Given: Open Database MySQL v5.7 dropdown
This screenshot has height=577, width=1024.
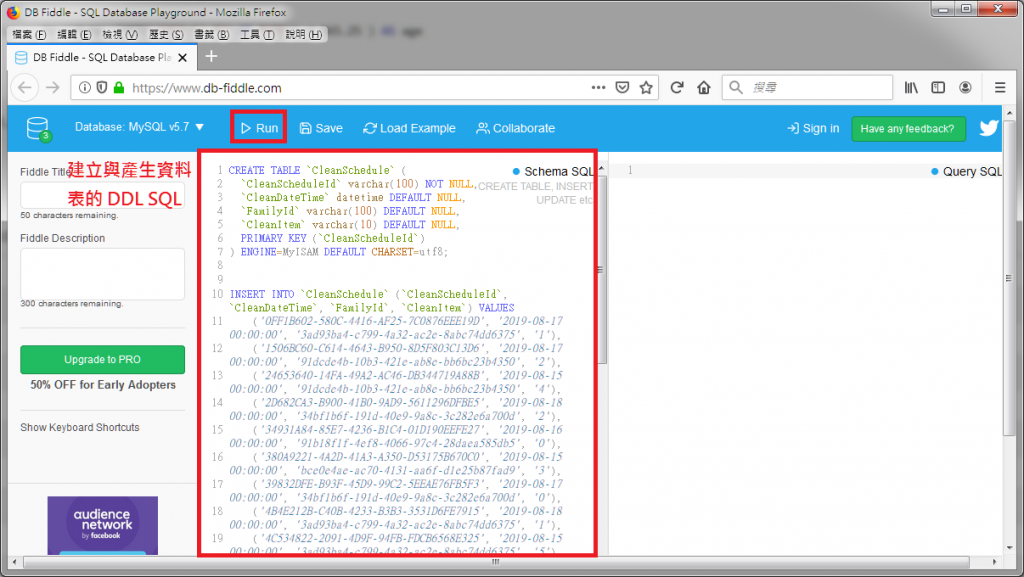Looking at the screenshot, I should click(139, 127).
